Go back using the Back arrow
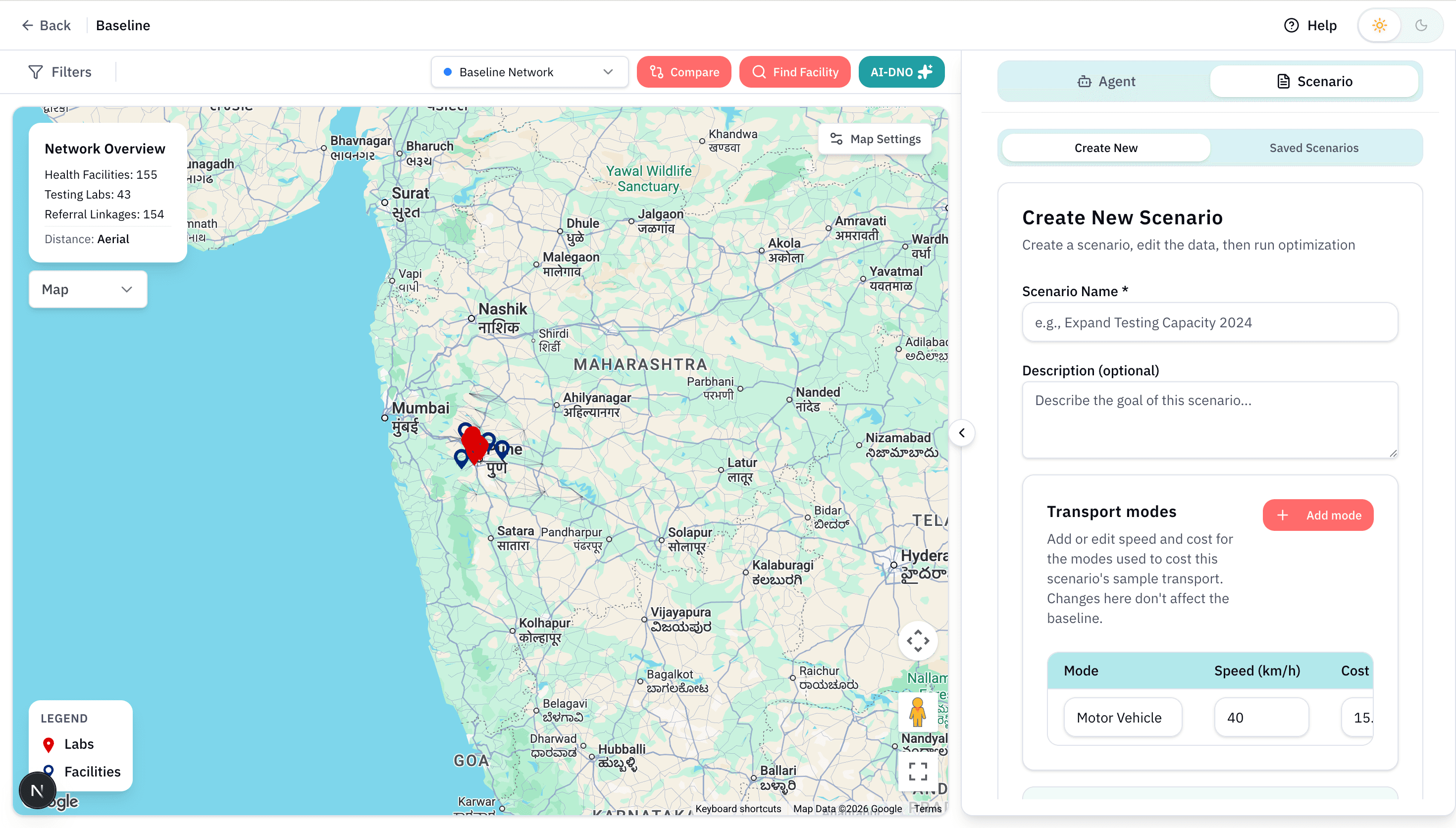Image resolution: width=1456 pixels, height=828 pixels. point(46,25)
